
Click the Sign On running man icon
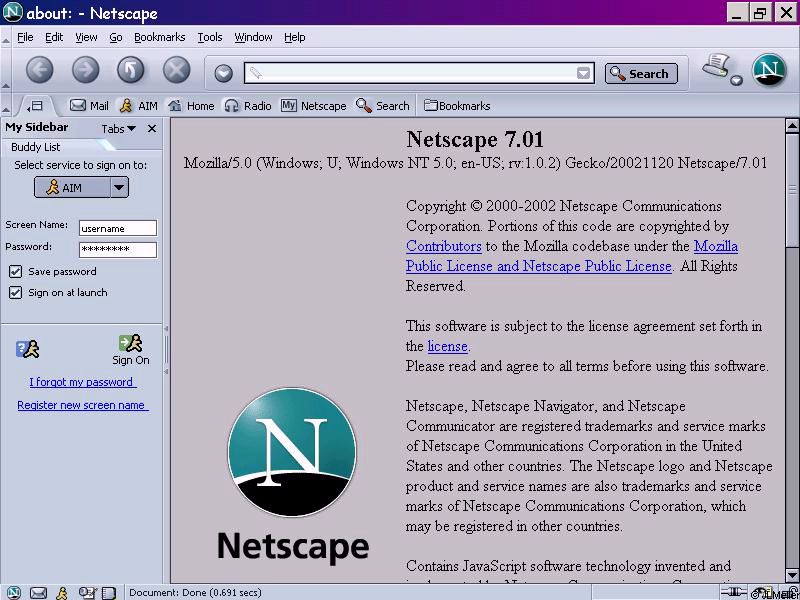(x=131, y=343)
